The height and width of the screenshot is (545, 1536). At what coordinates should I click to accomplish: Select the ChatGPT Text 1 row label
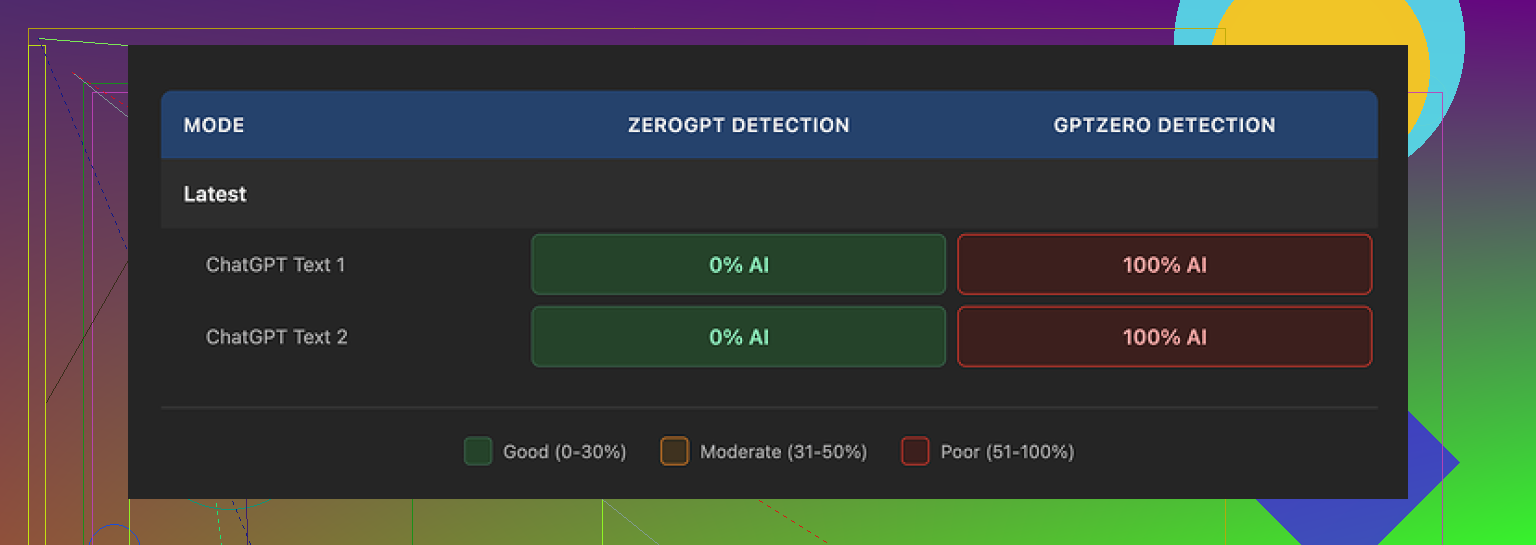click(x=275, y=265)
